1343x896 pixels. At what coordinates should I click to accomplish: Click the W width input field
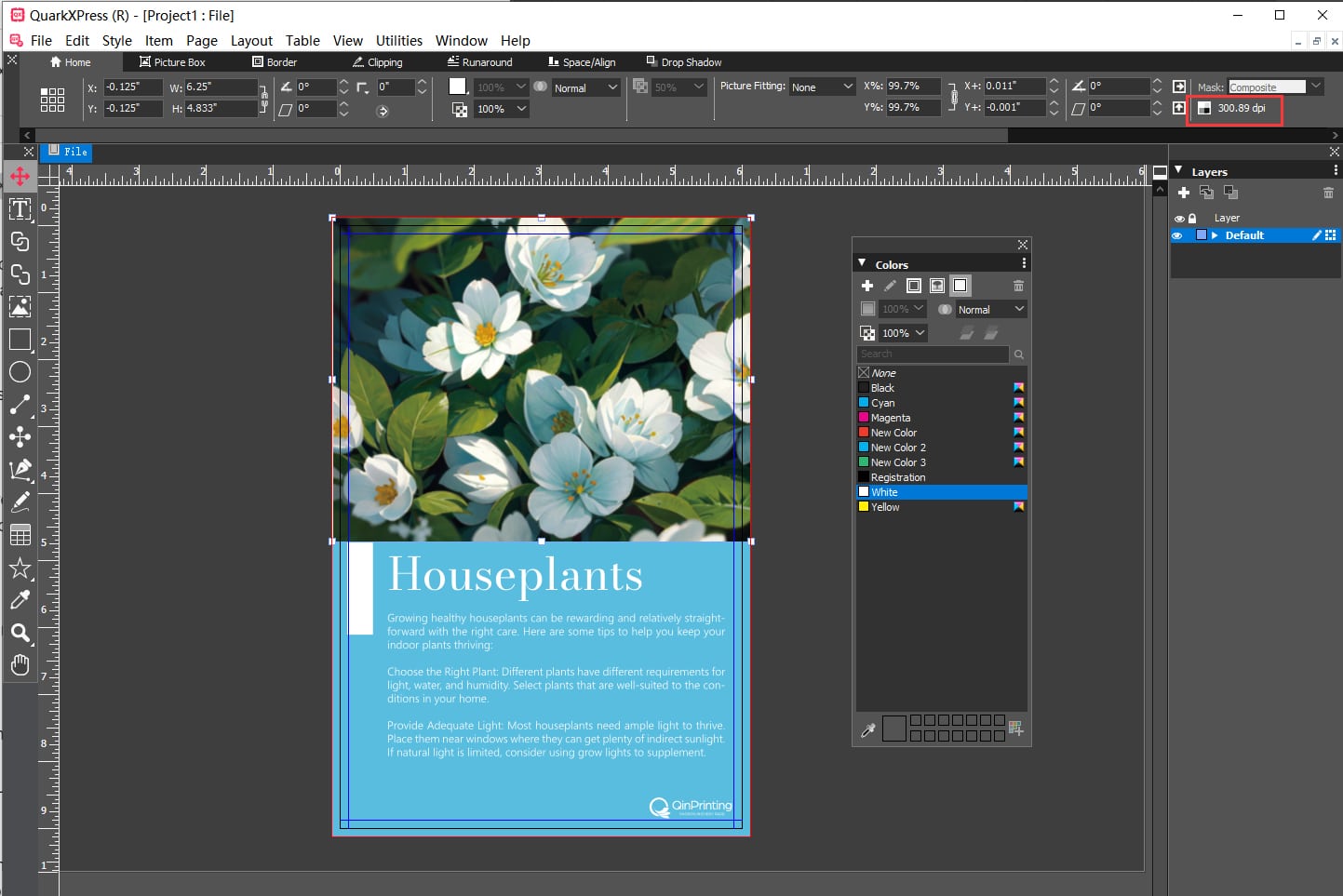click(x=221, y=87)
